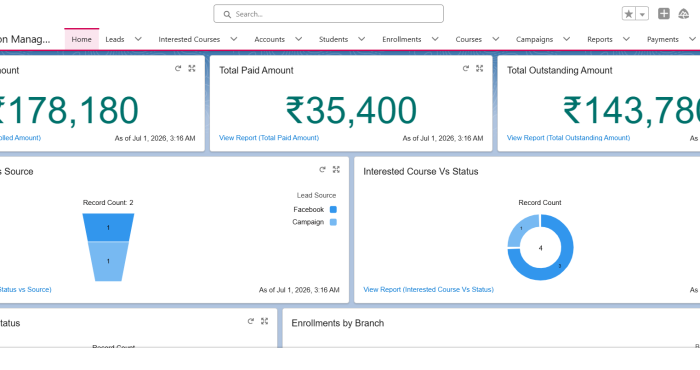Expand the Accounts chevron menu
700x370 pixels.
299,39
